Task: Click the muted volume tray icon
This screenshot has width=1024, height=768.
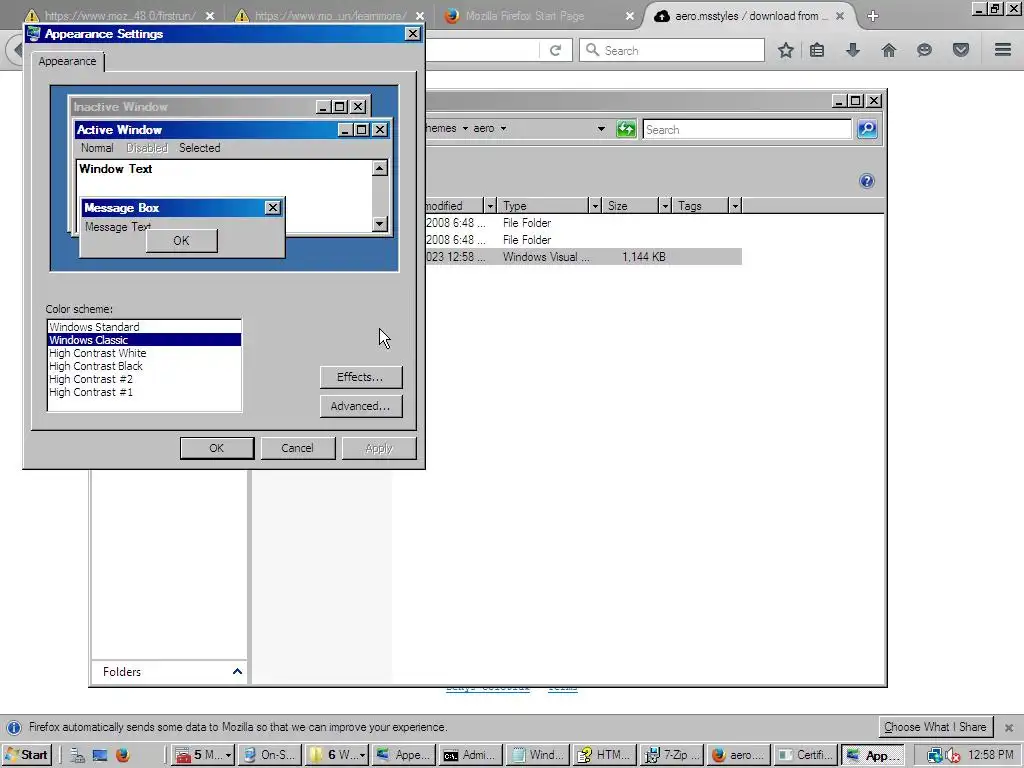Action: (953, 756)
